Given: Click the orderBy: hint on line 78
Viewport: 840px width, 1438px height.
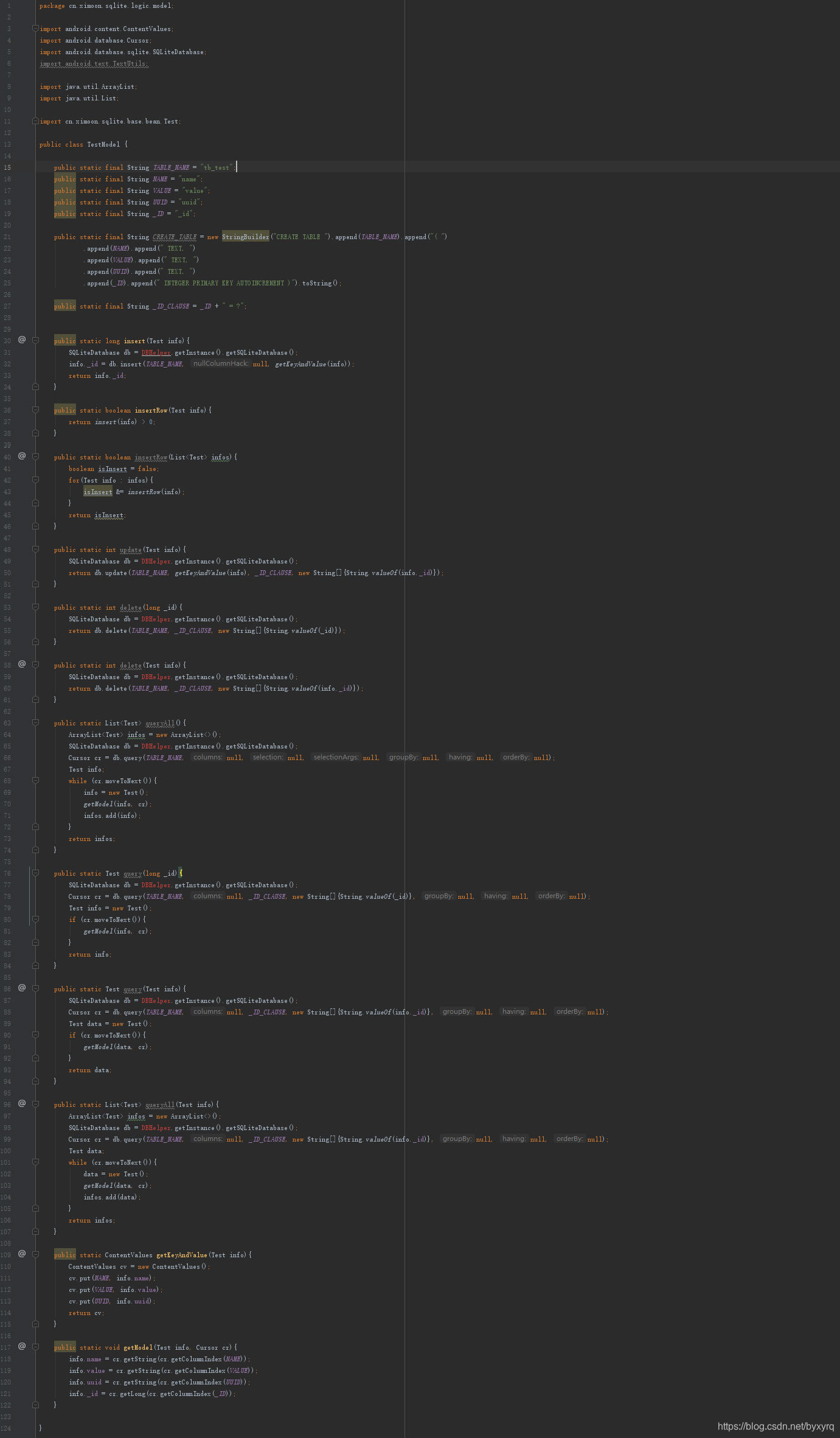Looking at the screenshot, I should pyautogui.click(x=552, y=896).
